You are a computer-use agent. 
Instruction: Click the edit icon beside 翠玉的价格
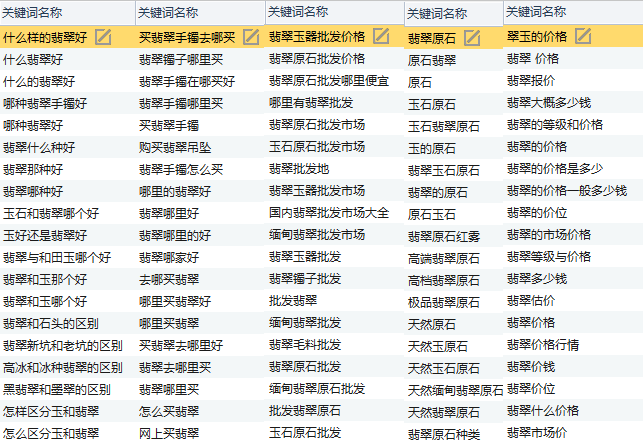coord(583,36)
